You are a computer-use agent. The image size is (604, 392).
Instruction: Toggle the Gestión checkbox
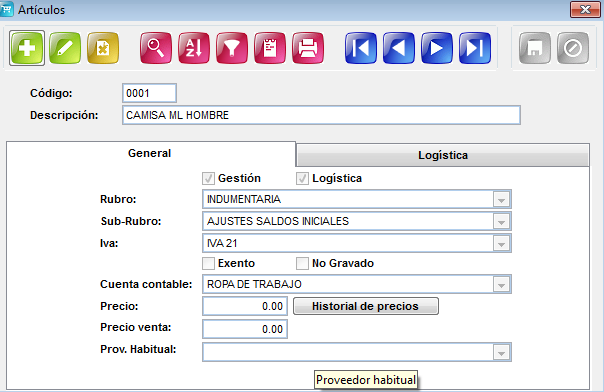208,178
